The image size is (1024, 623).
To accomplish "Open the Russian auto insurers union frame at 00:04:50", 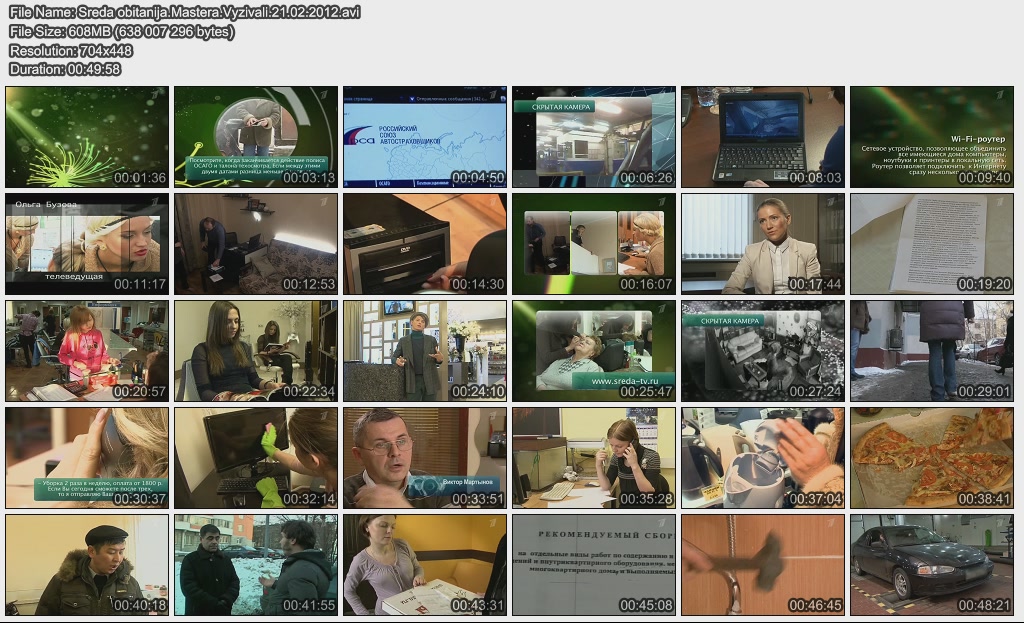I will pyautogui.click(x=425, y=137).
